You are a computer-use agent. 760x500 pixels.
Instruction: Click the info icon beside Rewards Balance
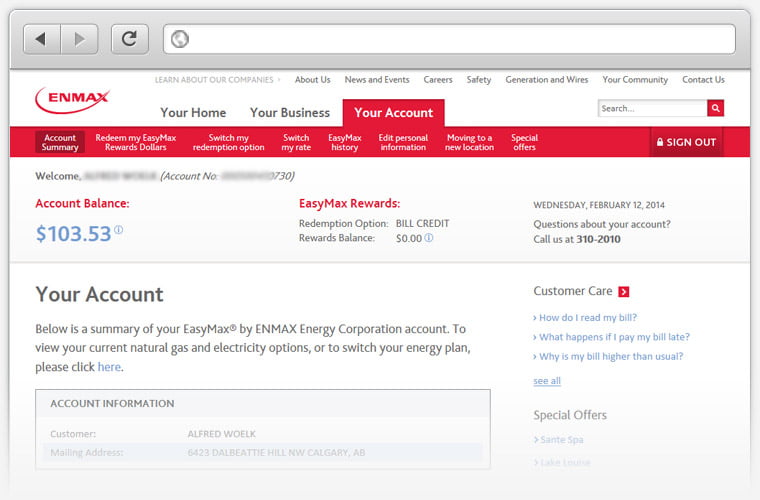429,238
